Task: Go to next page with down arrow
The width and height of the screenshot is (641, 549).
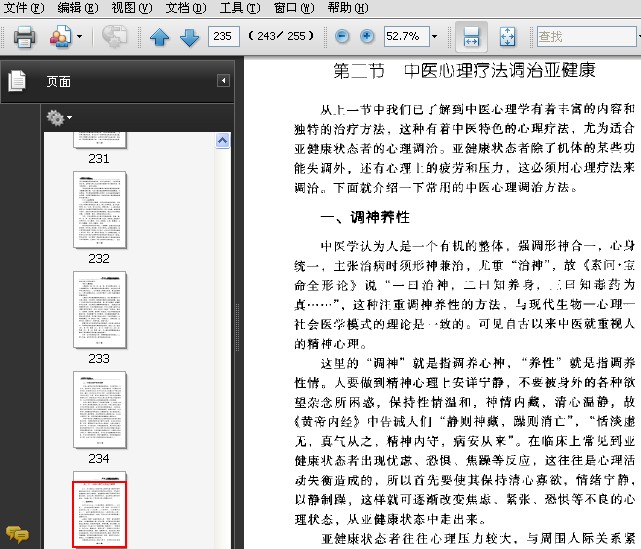Action: [x=189, y=38]
